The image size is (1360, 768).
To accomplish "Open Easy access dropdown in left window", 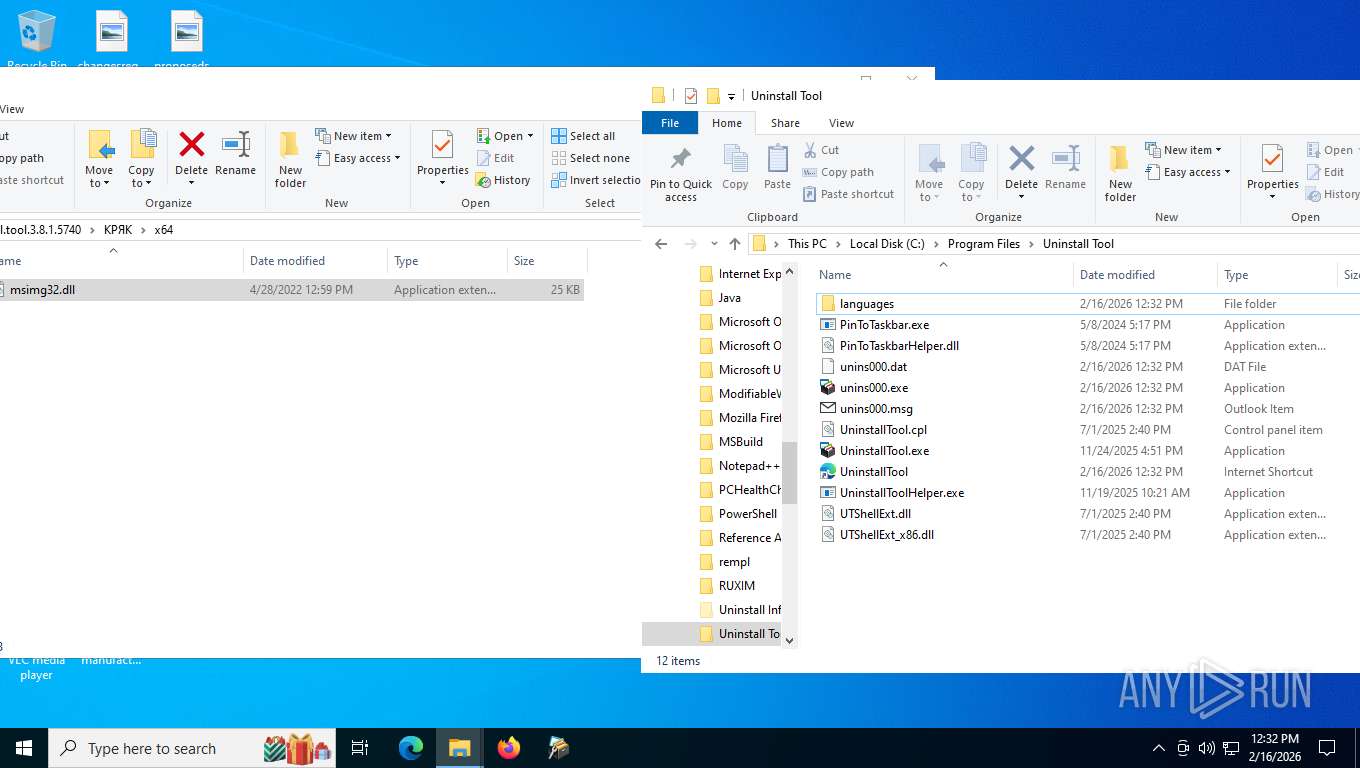I will coord(357,158).
